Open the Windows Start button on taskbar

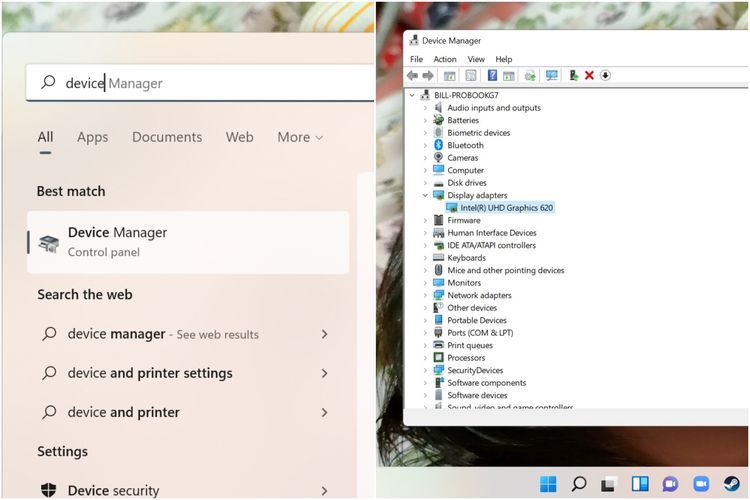click(548, 484)
